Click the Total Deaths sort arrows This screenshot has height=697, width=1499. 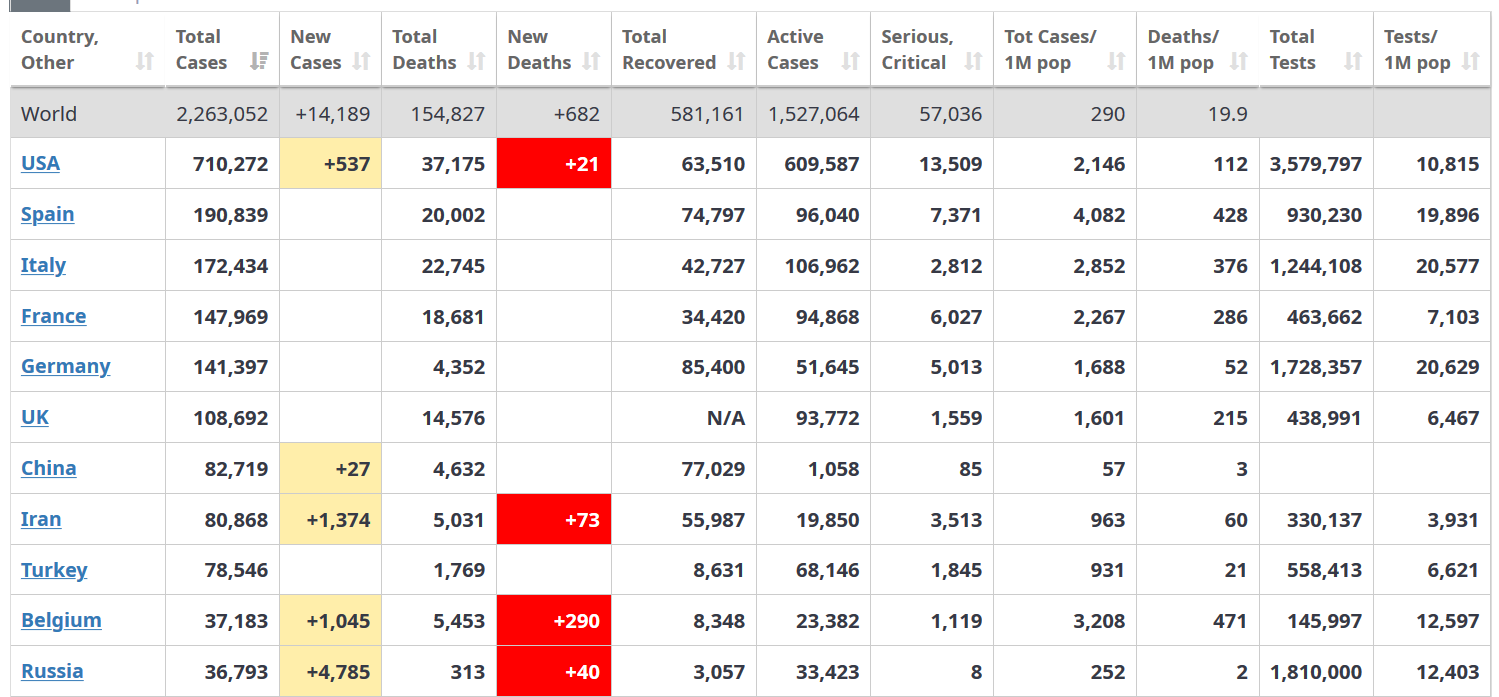click(x=476, y=62)
